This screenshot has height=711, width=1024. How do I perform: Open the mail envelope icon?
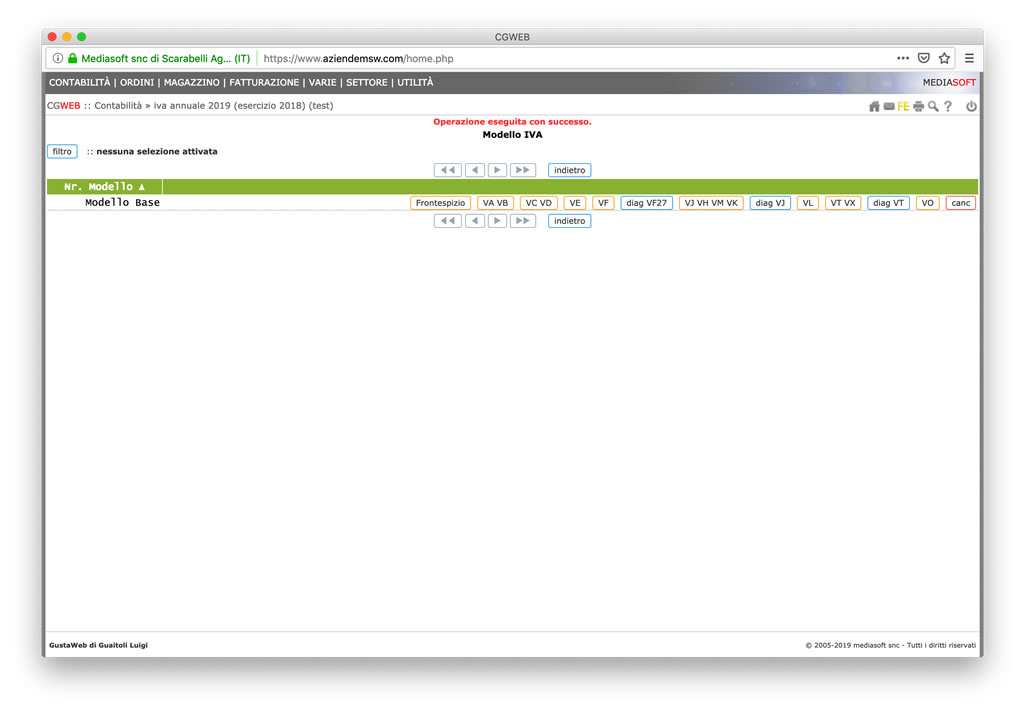pyautogui.click(x=889, y=106)
